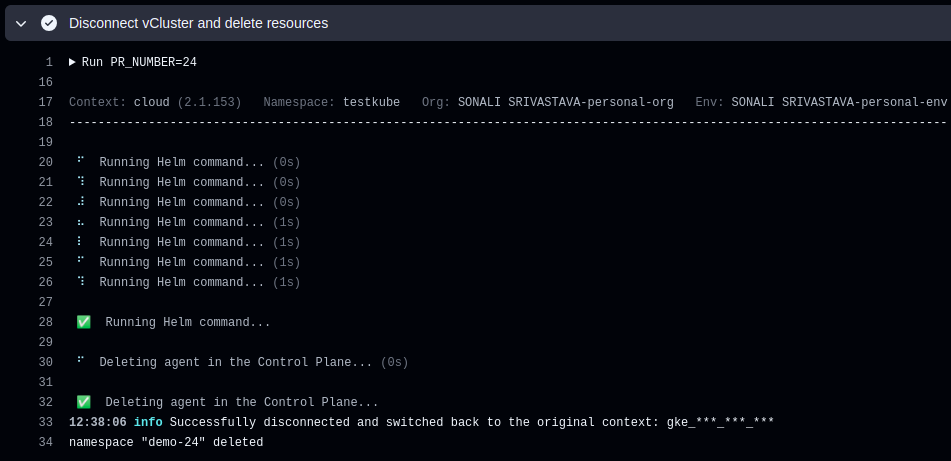Select log line number 19

tap(45, 142)
